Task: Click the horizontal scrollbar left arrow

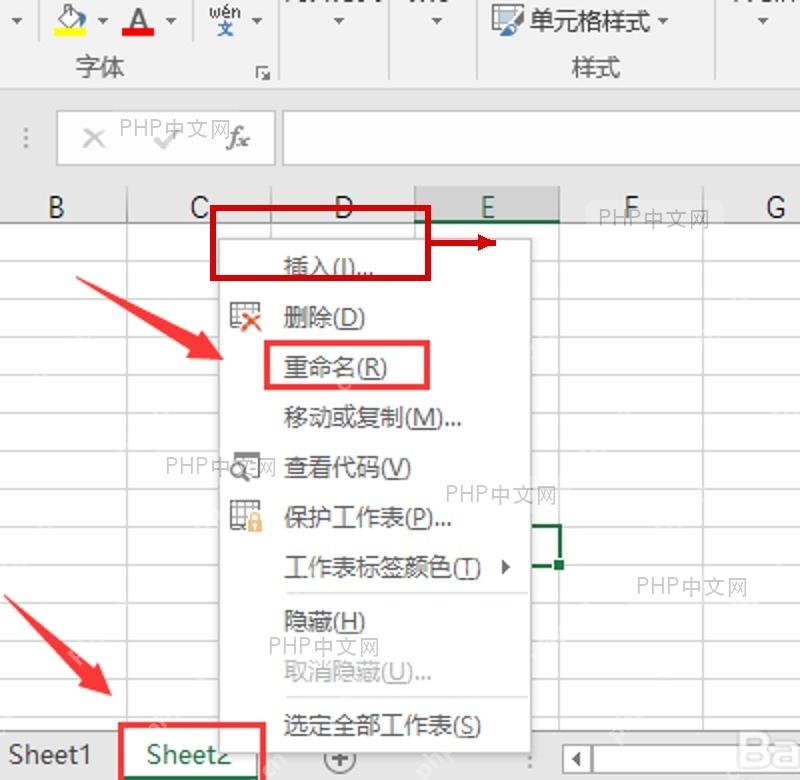Action: 577,759
